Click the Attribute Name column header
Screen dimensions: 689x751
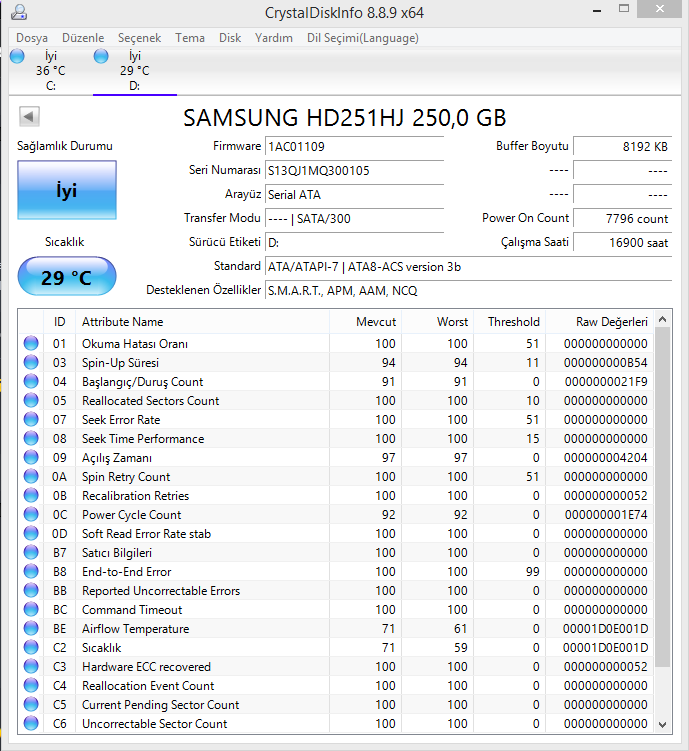202,322
